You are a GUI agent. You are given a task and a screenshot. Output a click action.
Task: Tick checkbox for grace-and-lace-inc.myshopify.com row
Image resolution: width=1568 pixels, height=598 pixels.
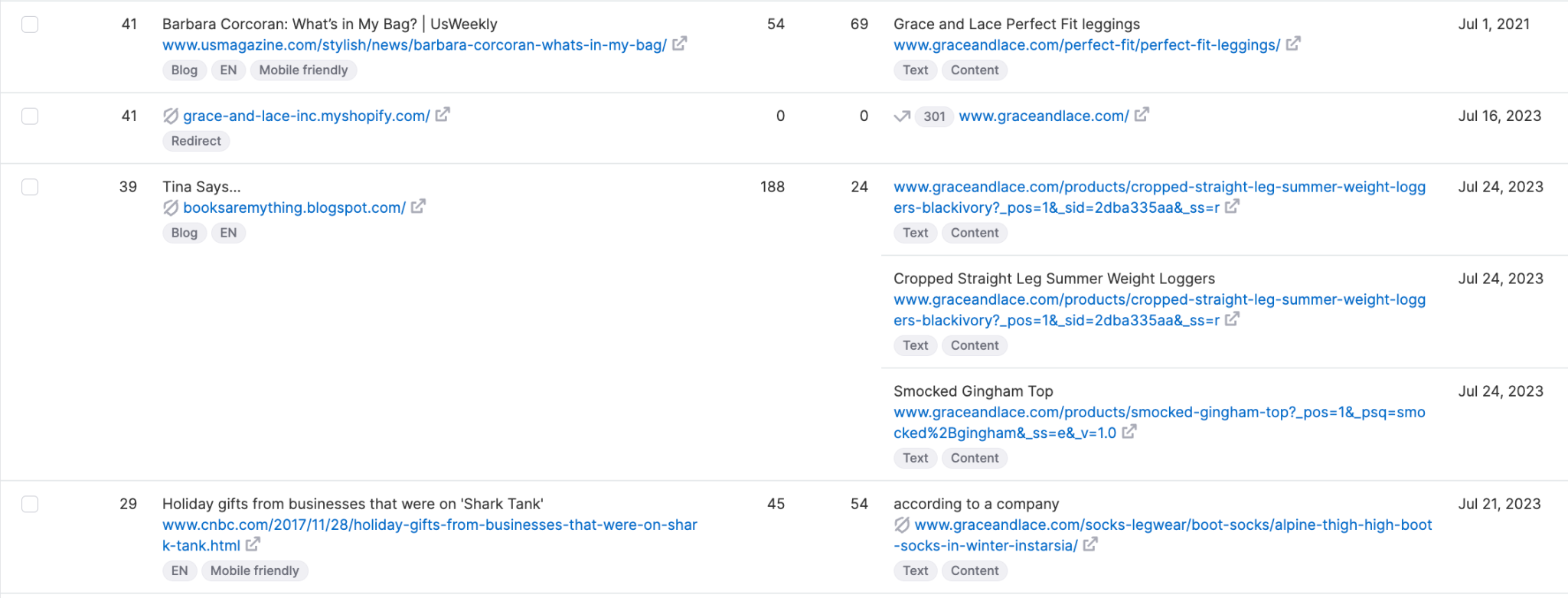tap(30, 116)
